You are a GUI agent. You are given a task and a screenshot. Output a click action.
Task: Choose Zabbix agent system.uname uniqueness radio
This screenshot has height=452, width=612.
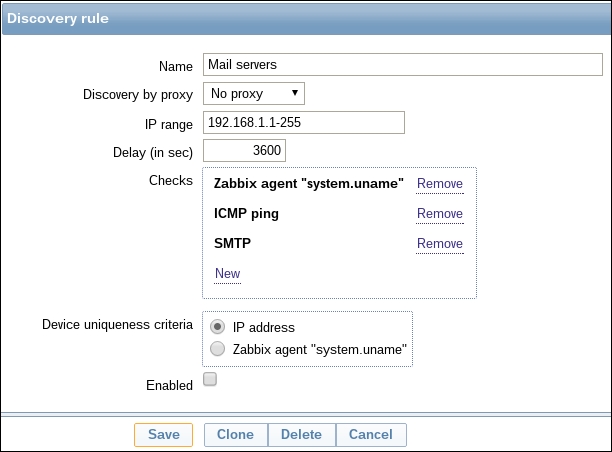point(217,349)
